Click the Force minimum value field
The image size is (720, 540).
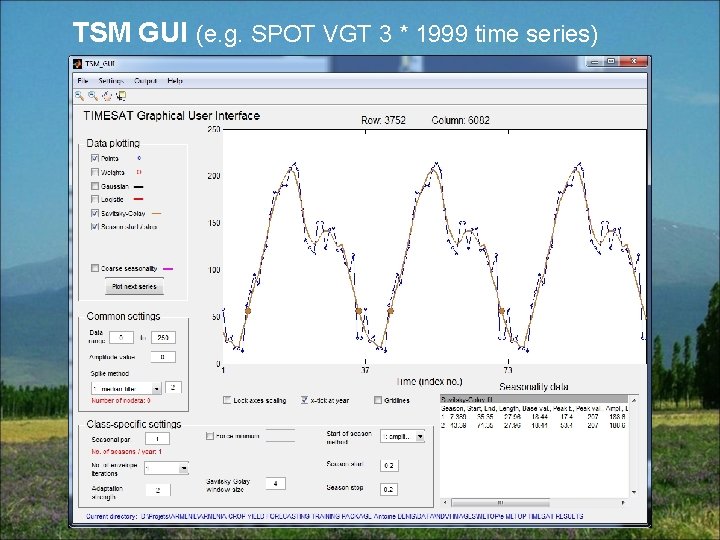click(x=280, y=436)
